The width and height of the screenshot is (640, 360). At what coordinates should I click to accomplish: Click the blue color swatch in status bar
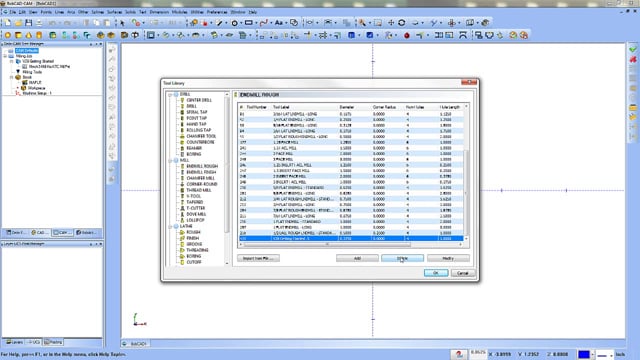click(584, 354)
